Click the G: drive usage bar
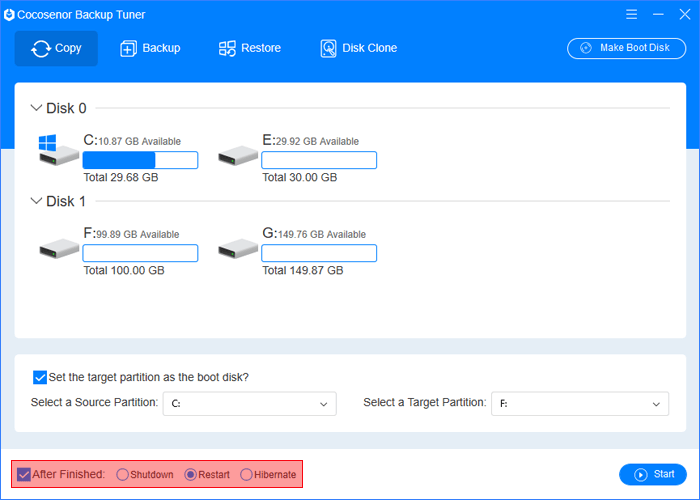The image size is (700, 500). (319, 253)
